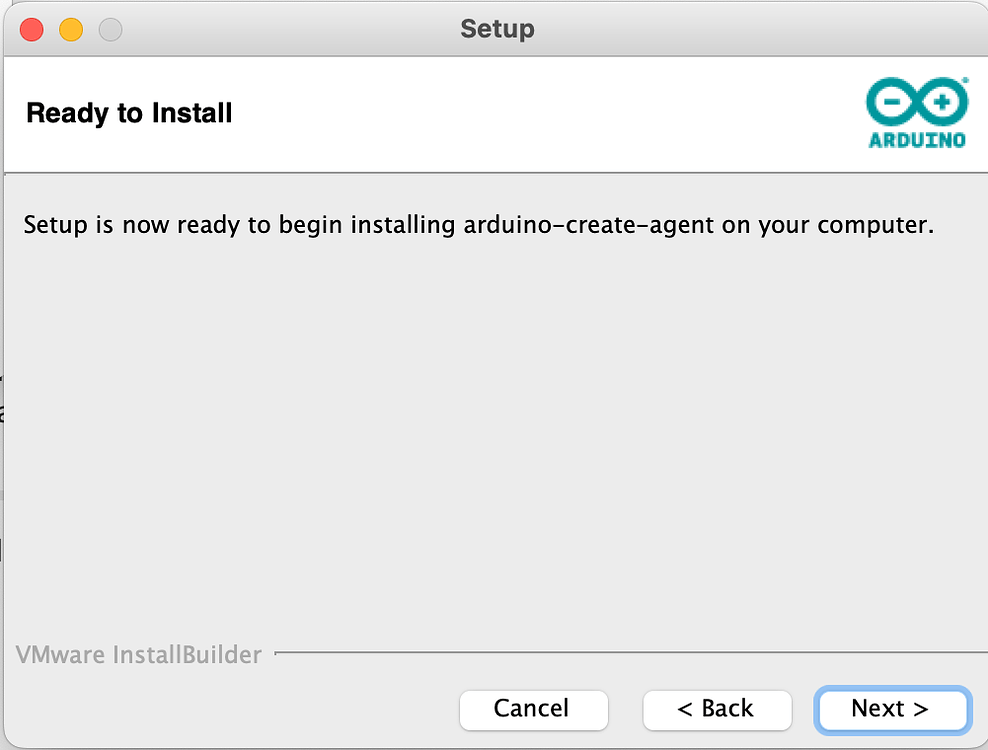
Task: Click the red close traffic light
Action: pyautogui.click(x=31, y=29)
